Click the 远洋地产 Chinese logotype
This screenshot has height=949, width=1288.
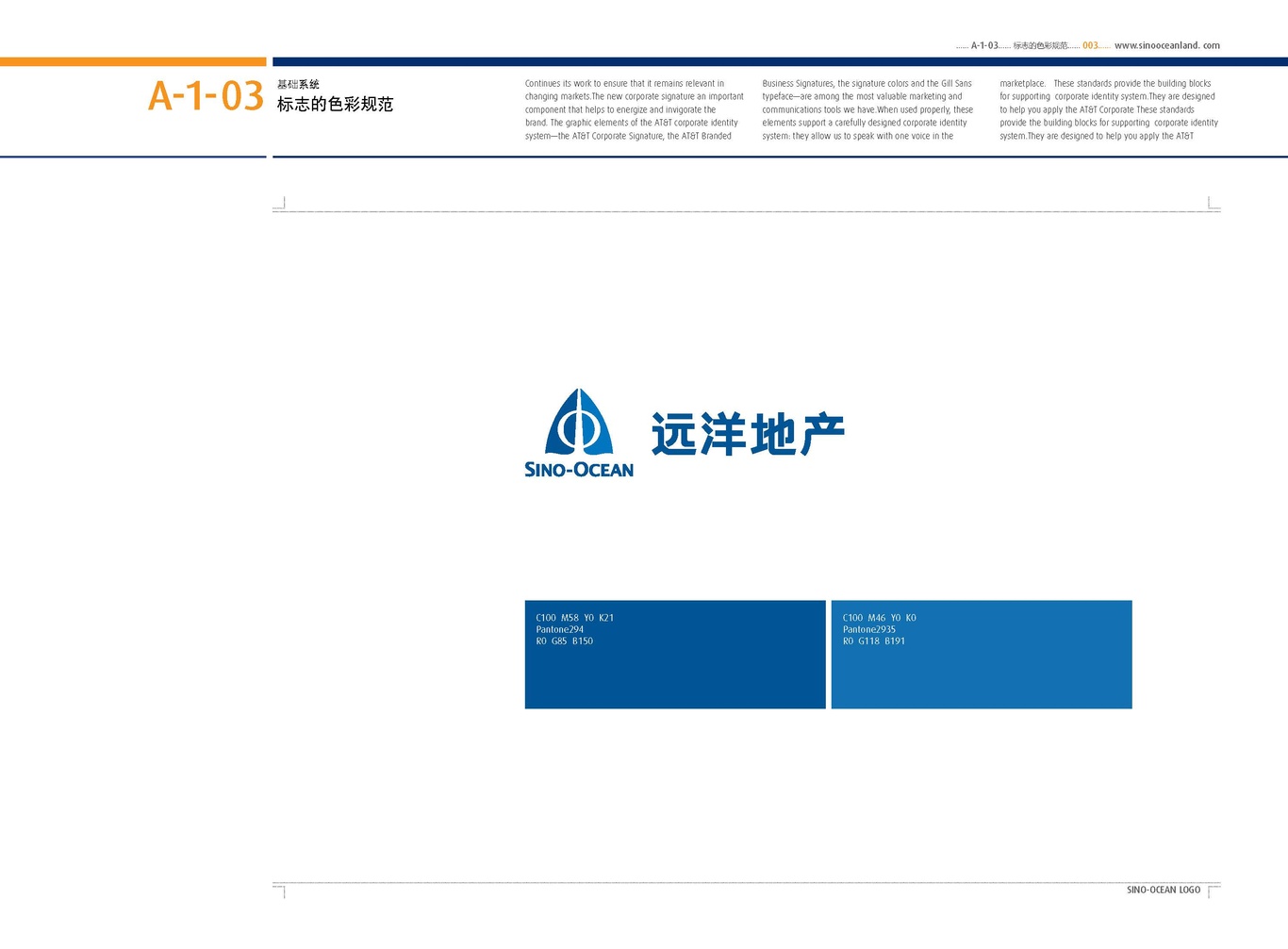[x=748, y=434]
